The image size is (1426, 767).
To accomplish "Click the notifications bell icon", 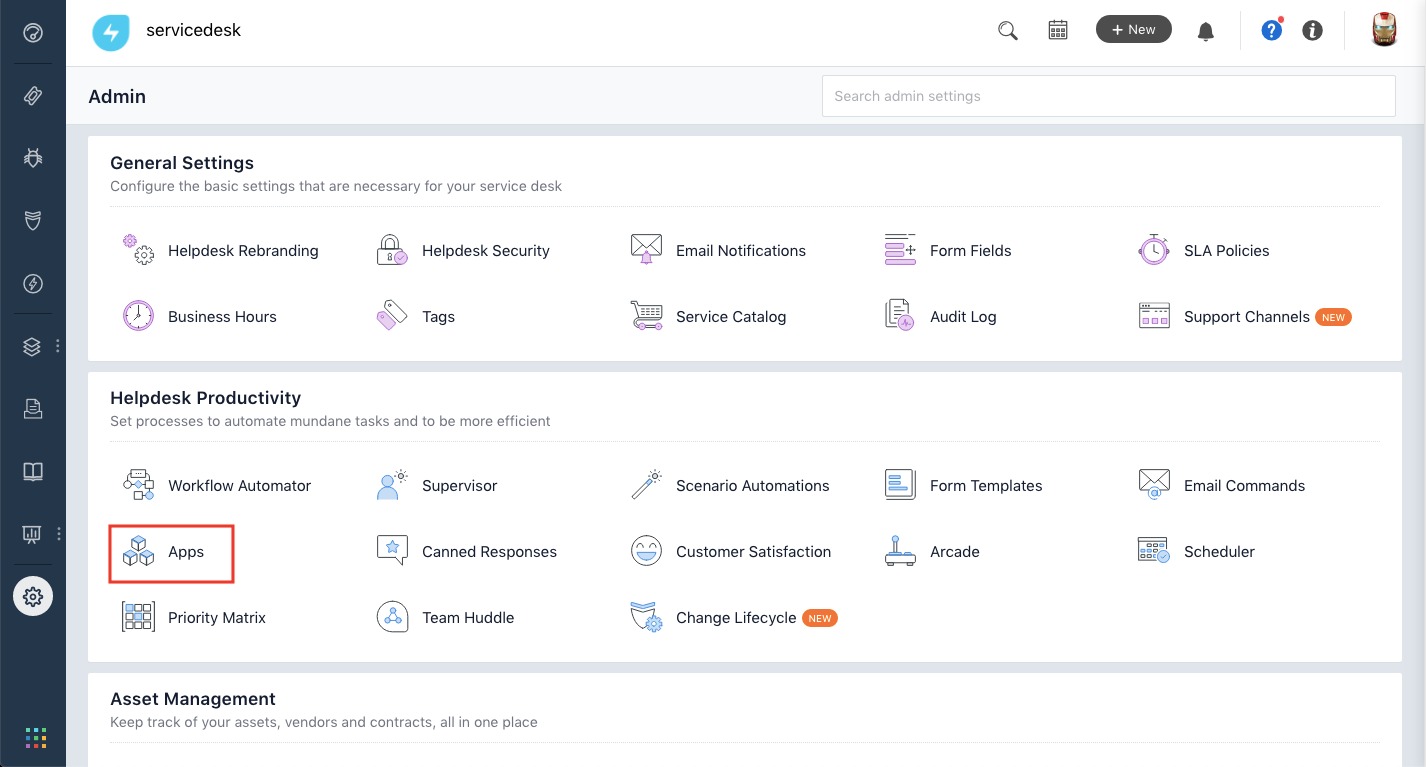I will [1206, 31].
